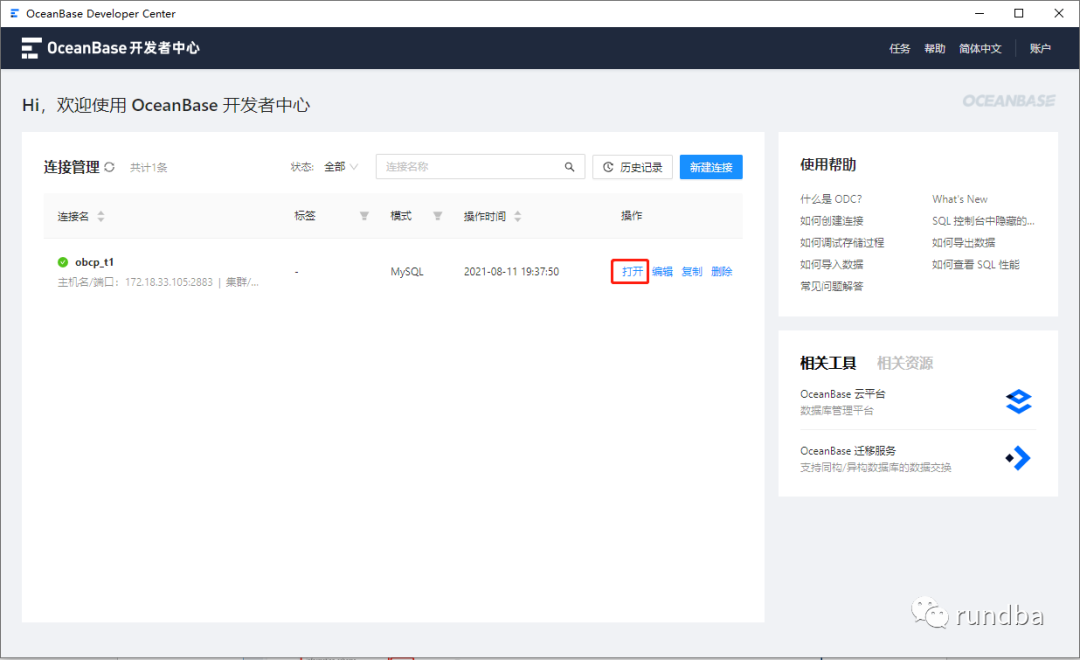This screenshot has height=660, width=1080.
Task: Sort connections by name
Action: tap(101, 216)
